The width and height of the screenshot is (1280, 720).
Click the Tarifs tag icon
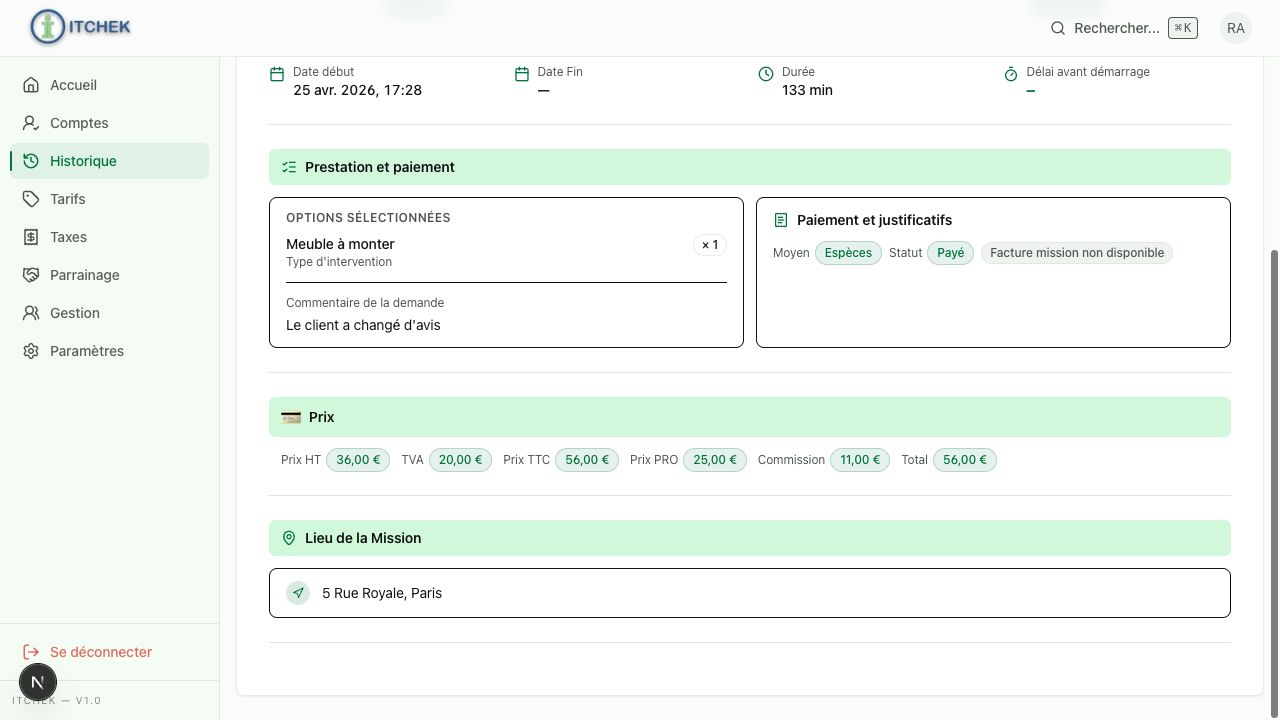tap(31, 199)
